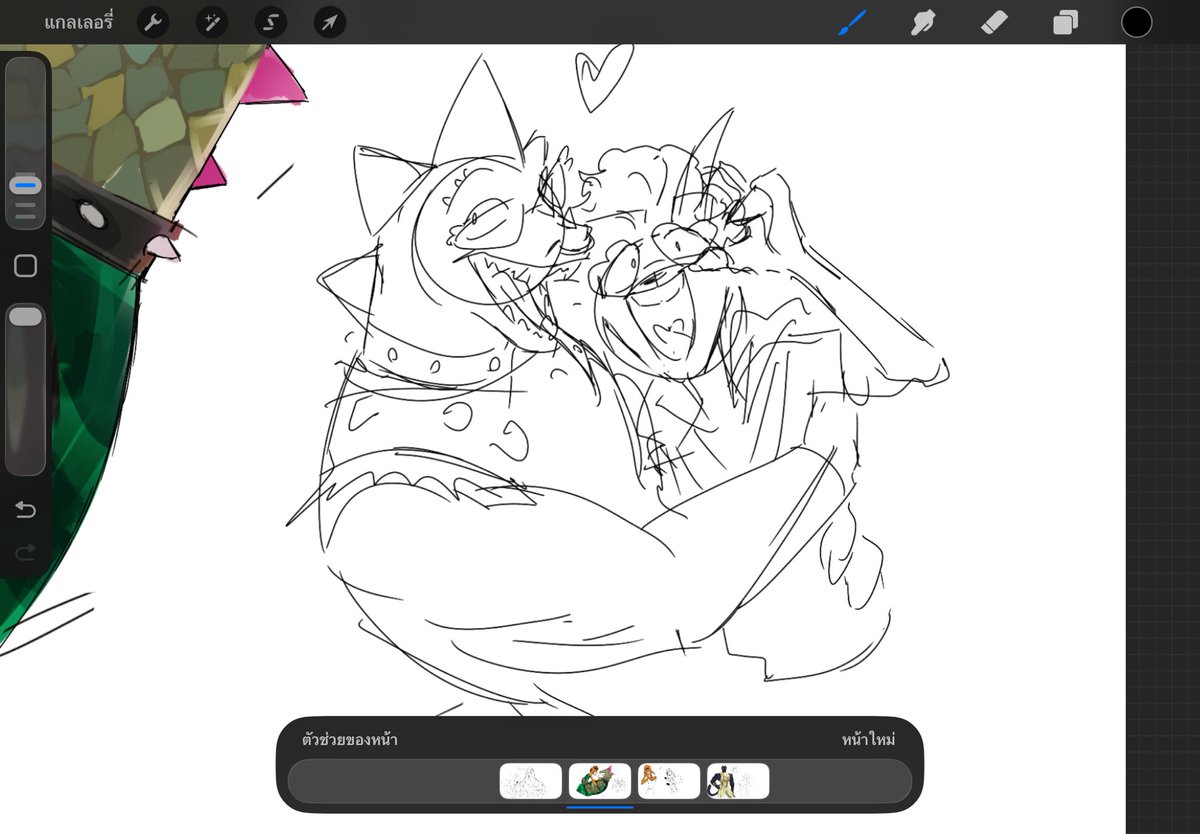Select the Smudge tool
Screen dimensions: 1200x834
click(923, 22)
